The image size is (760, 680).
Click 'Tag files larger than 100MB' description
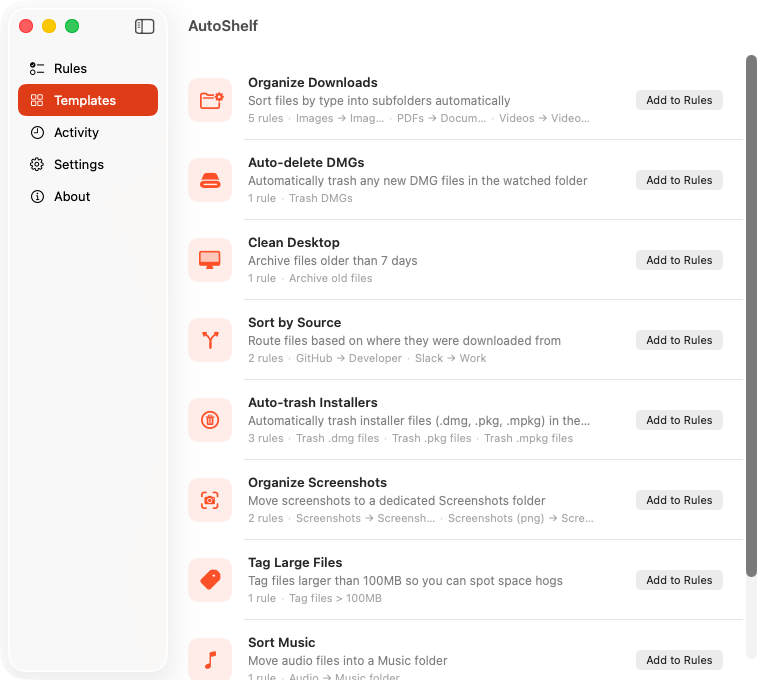pos(405,581)
